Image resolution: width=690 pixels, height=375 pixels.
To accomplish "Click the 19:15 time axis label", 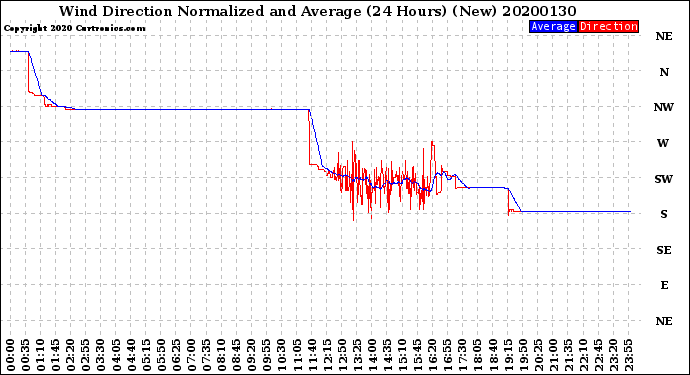I will point(507,355).
